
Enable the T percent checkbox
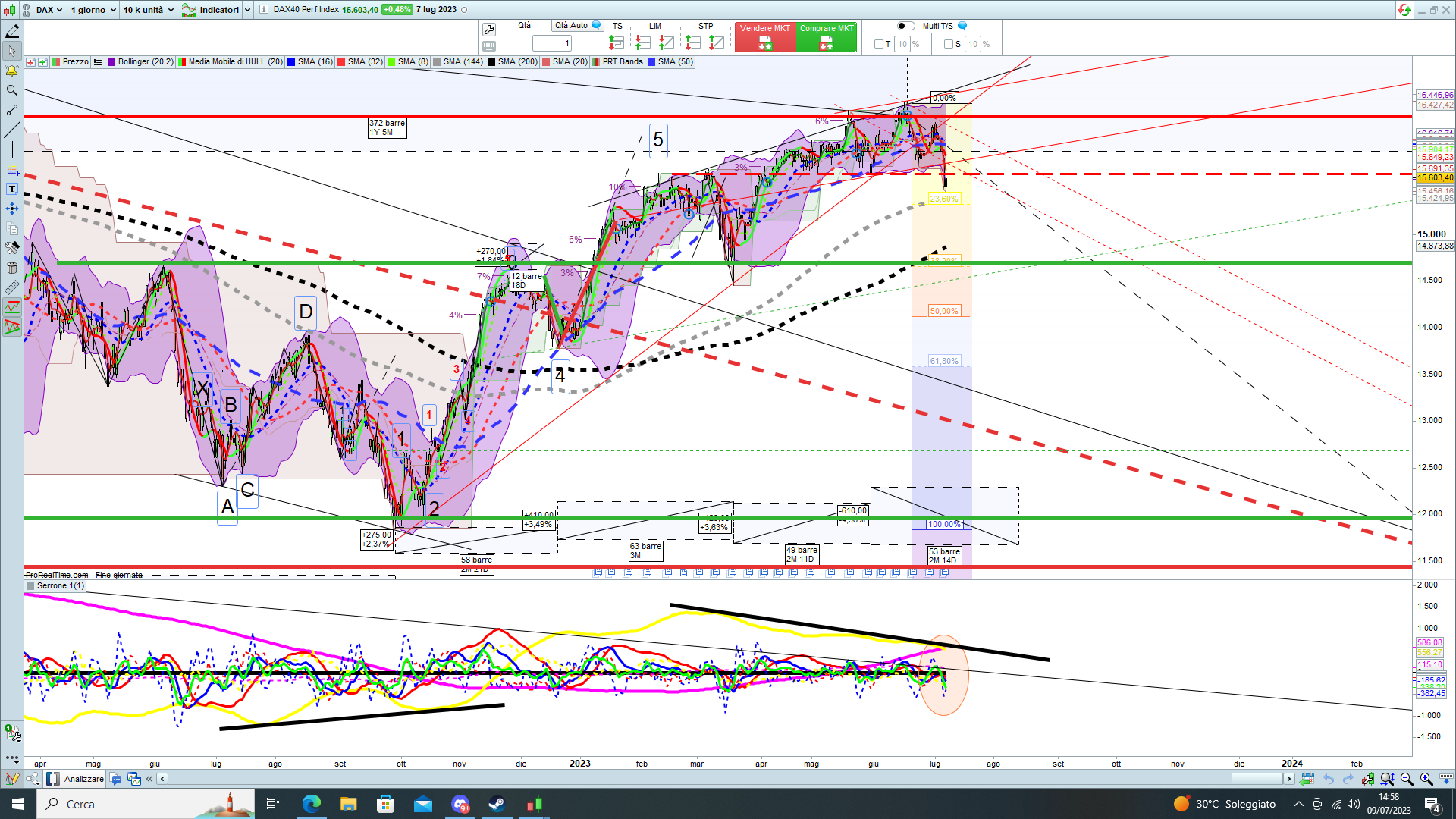879,44
